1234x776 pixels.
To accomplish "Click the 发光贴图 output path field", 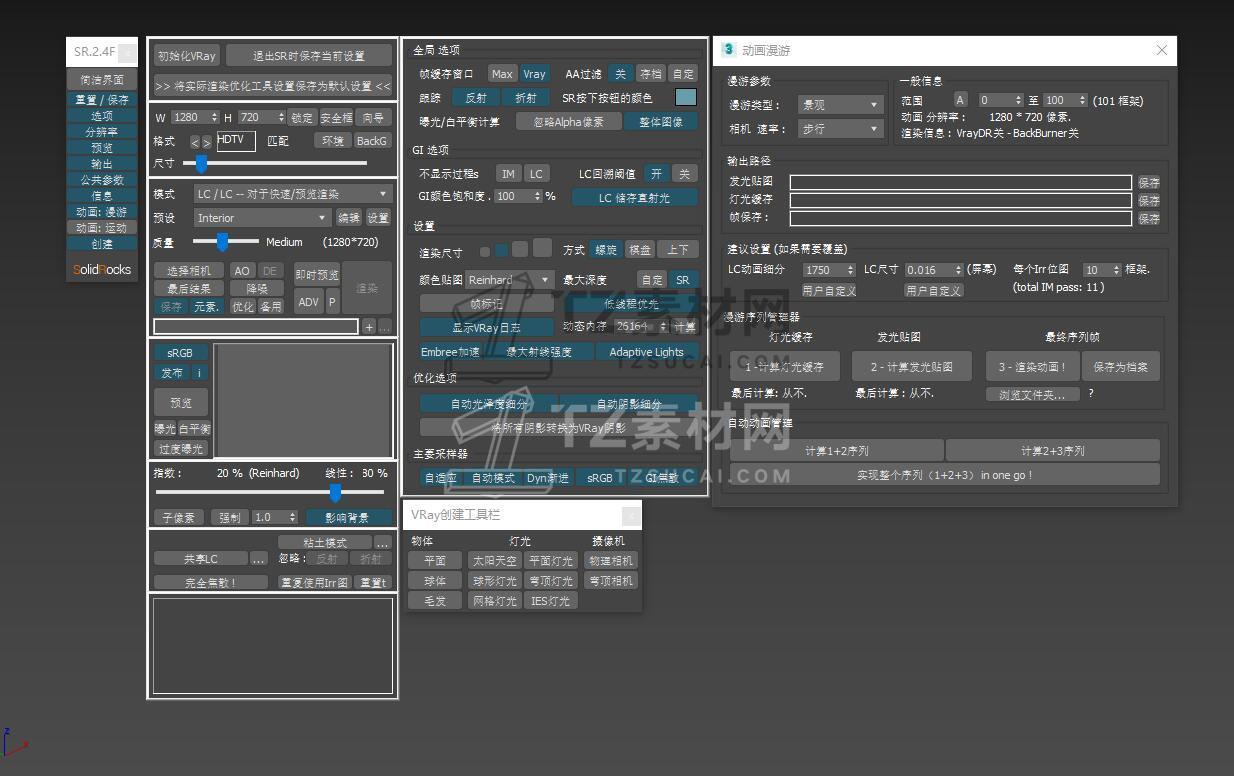I will point(960,182).
